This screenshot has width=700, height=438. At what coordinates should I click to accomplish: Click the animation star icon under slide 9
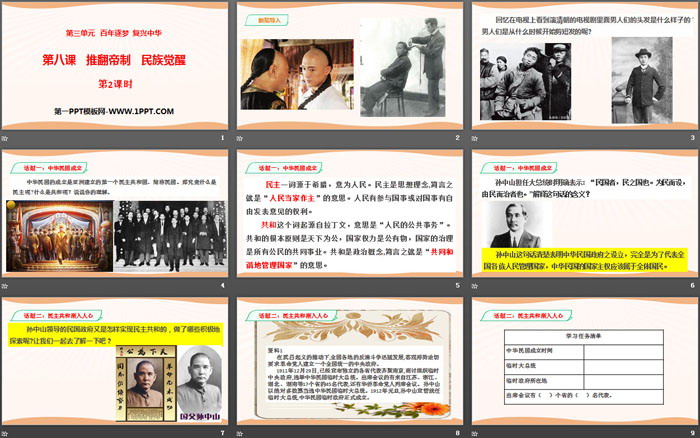[x=475, y=434]
